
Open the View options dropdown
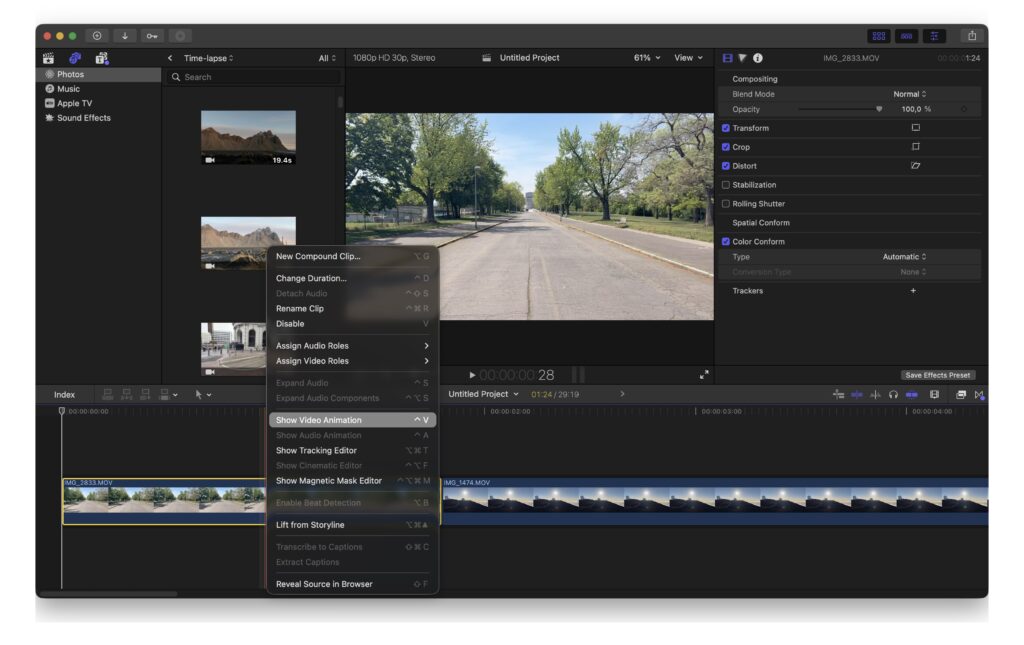tap(688, 57)
